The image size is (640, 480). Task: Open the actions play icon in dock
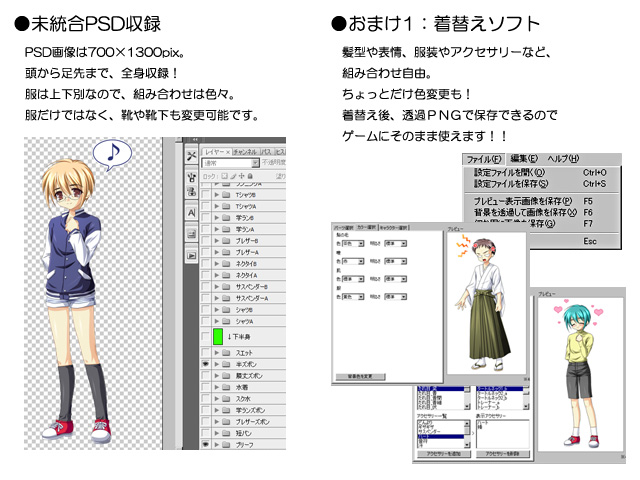(x=191, y=256)
